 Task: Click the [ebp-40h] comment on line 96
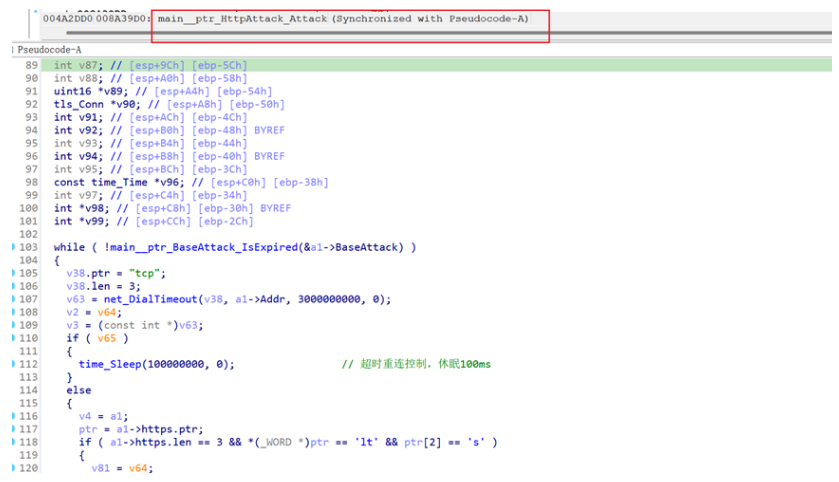[219, 156]
